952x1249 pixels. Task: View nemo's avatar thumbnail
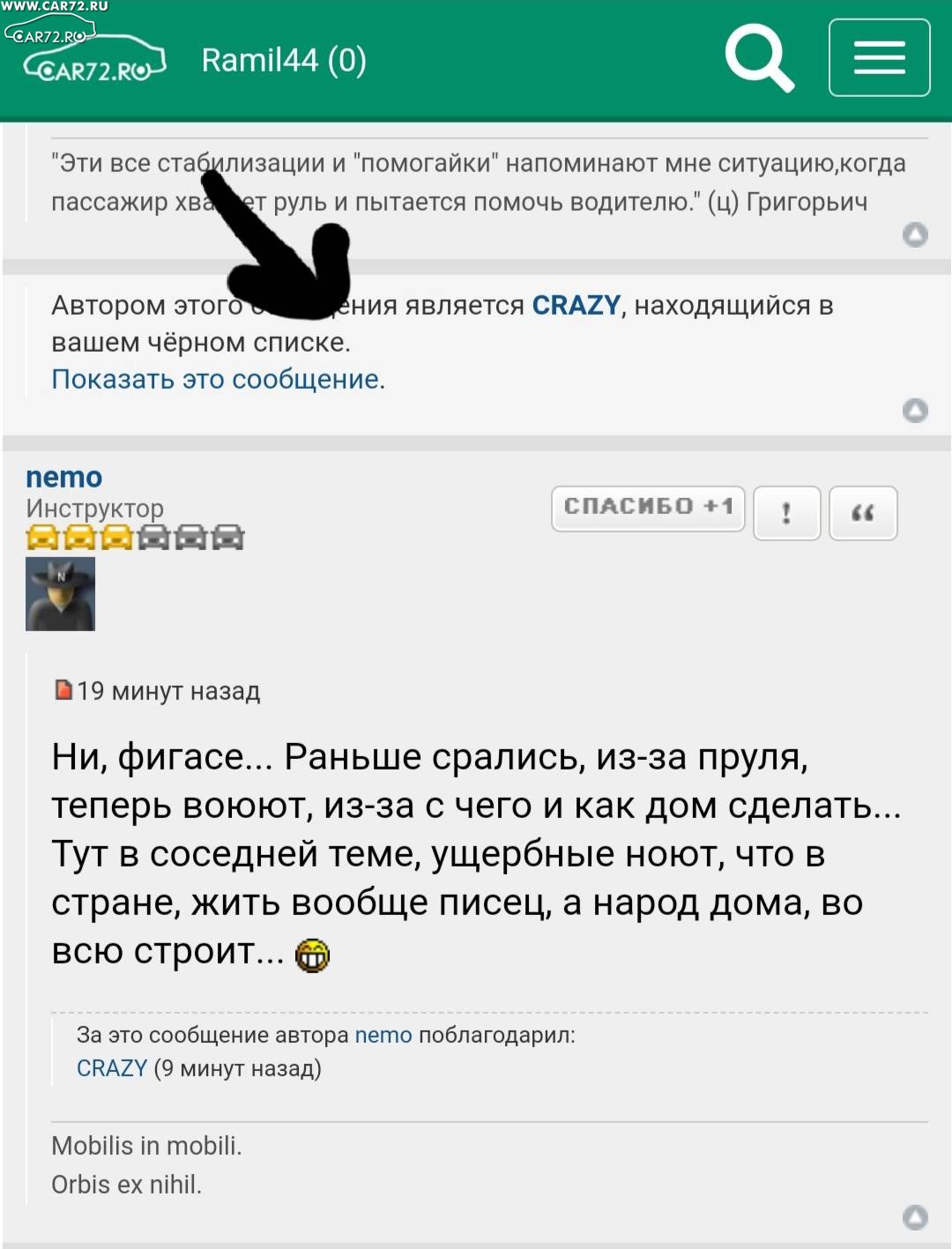60,593
